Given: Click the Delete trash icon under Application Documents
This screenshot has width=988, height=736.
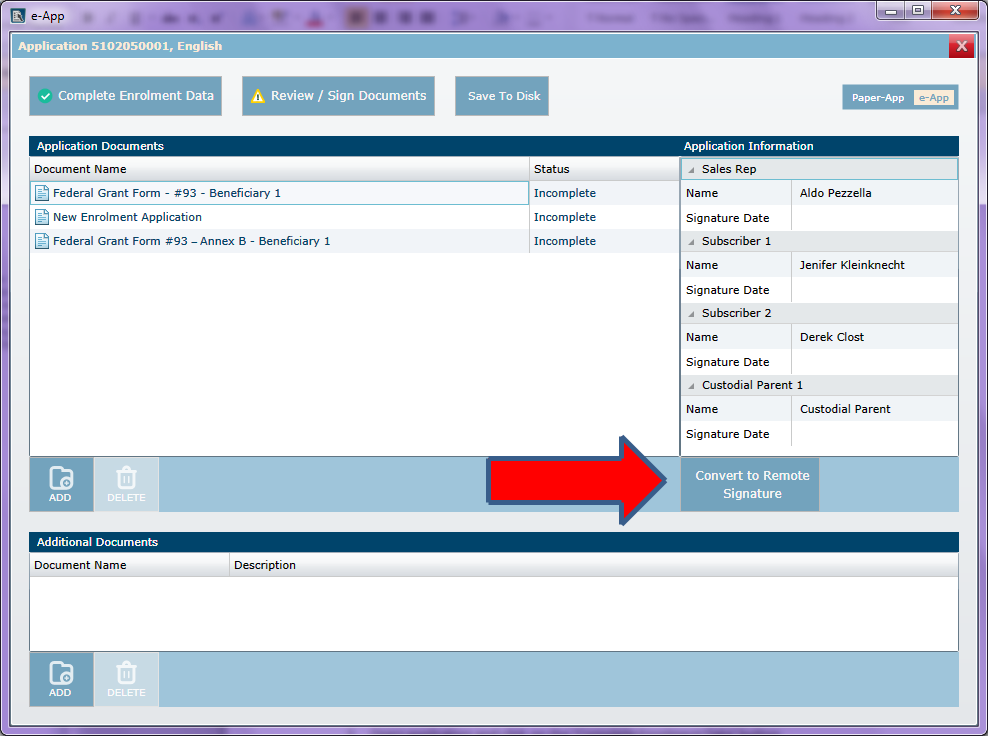Looking at the screenshot, I should click(126, 479).
